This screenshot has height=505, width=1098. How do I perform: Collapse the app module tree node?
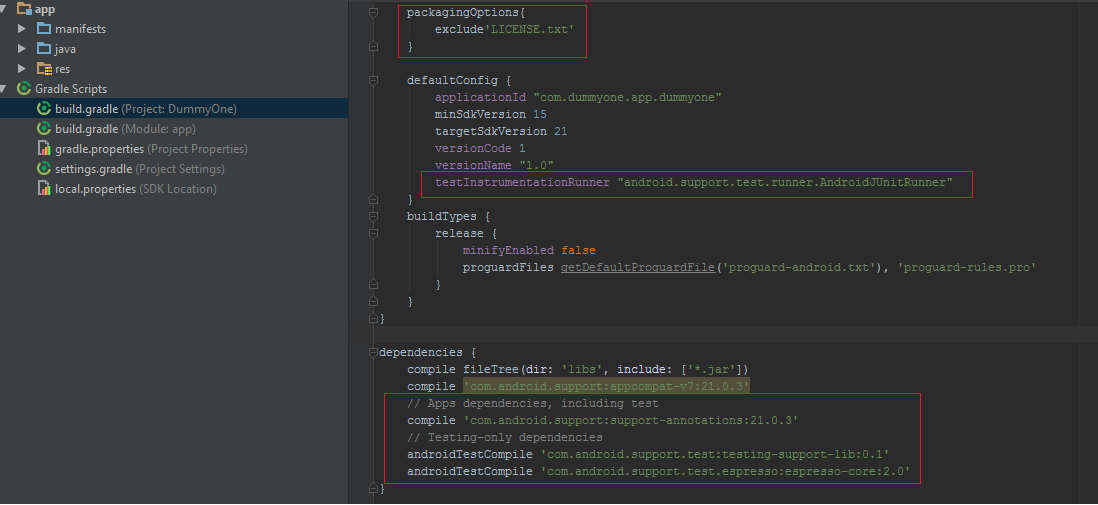click(4, 9)
